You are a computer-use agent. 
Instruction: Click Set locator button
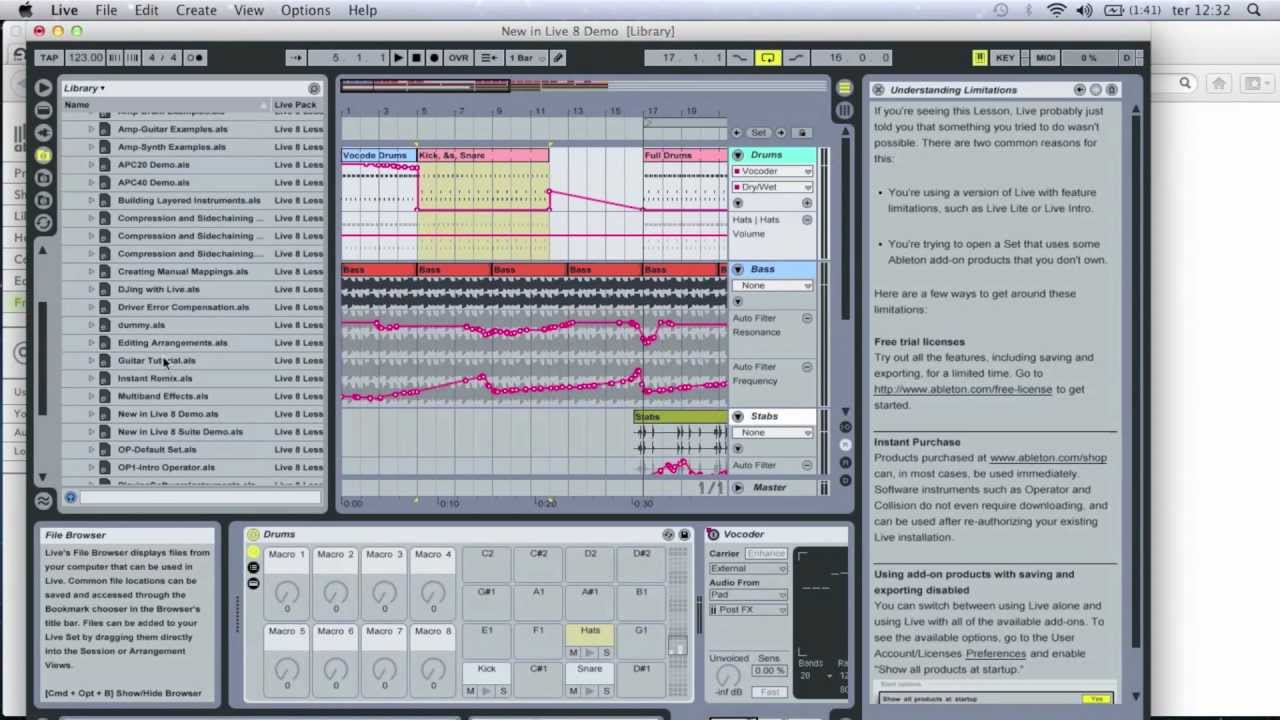(759, 132)
